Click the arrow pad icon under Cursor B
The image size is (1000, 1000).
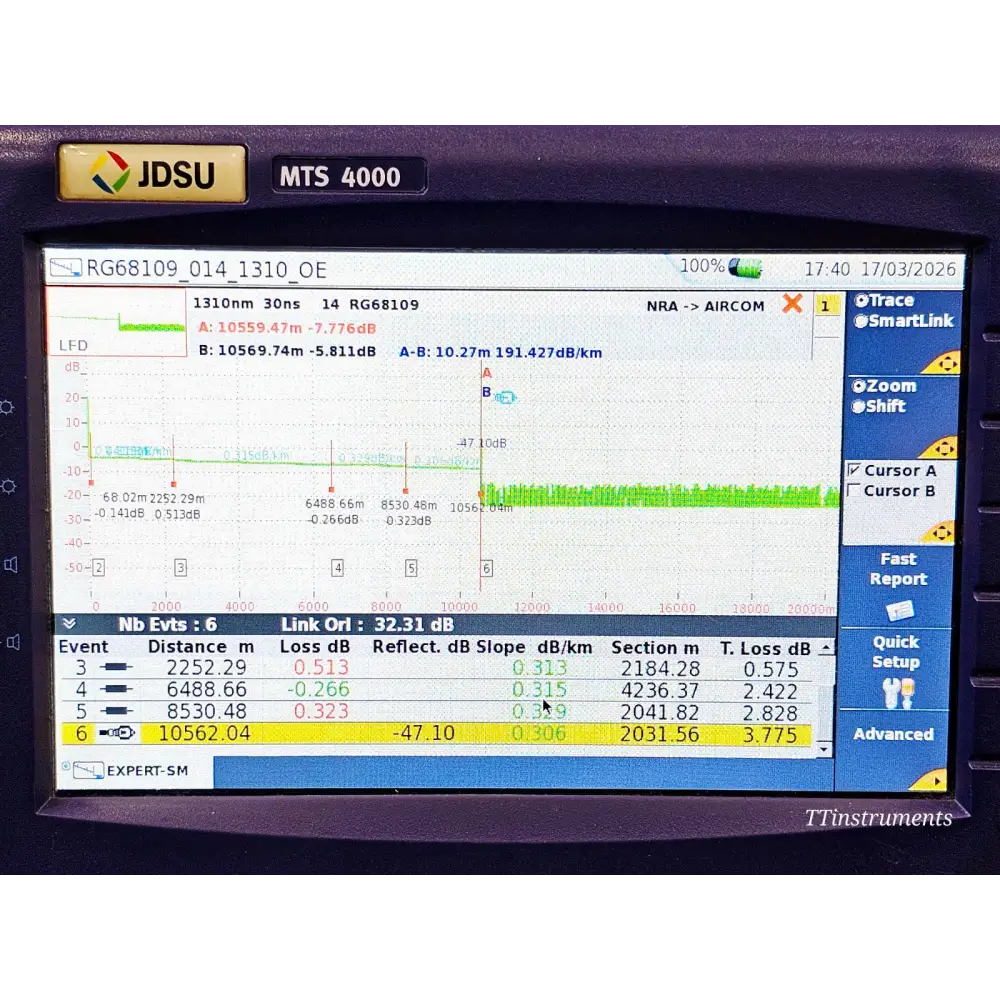tap(941, 533)
